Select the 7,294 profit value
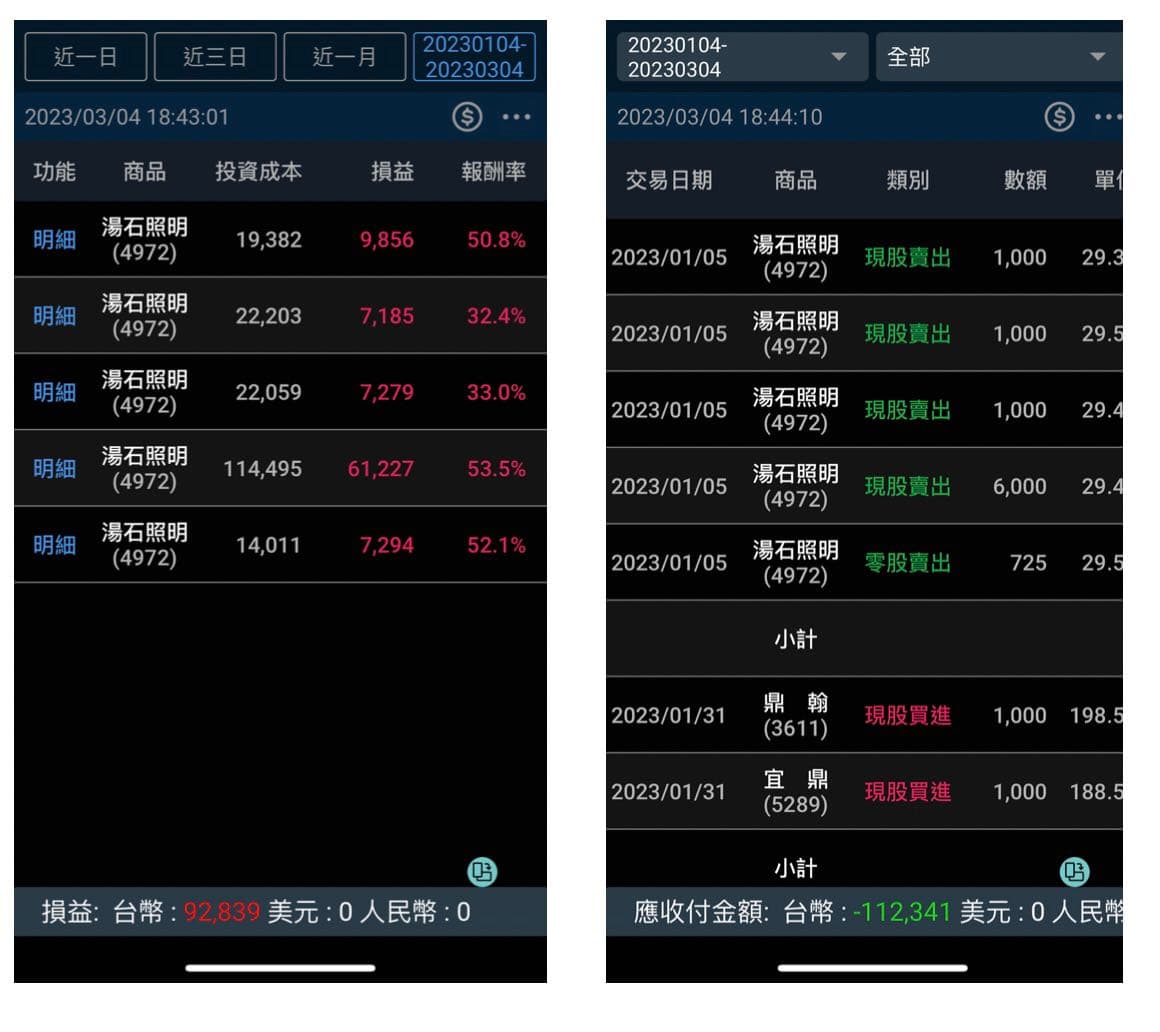The image size is (1160, 1032). click(x=387, y=545)
